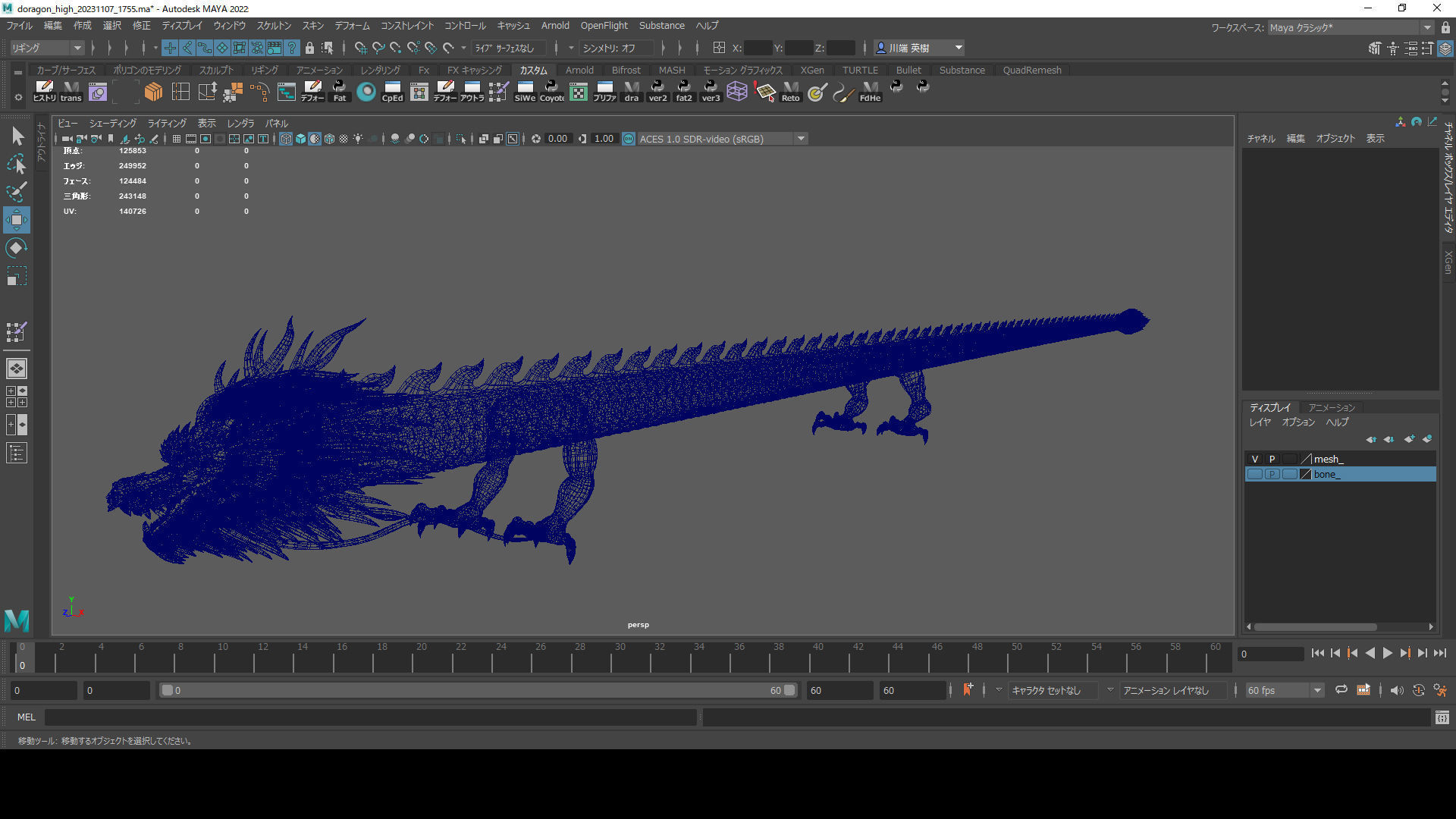This screenshot has height=819, width=1456.
Task: Open the リギング menu set dropdown
Action: (x=45, y=48)
